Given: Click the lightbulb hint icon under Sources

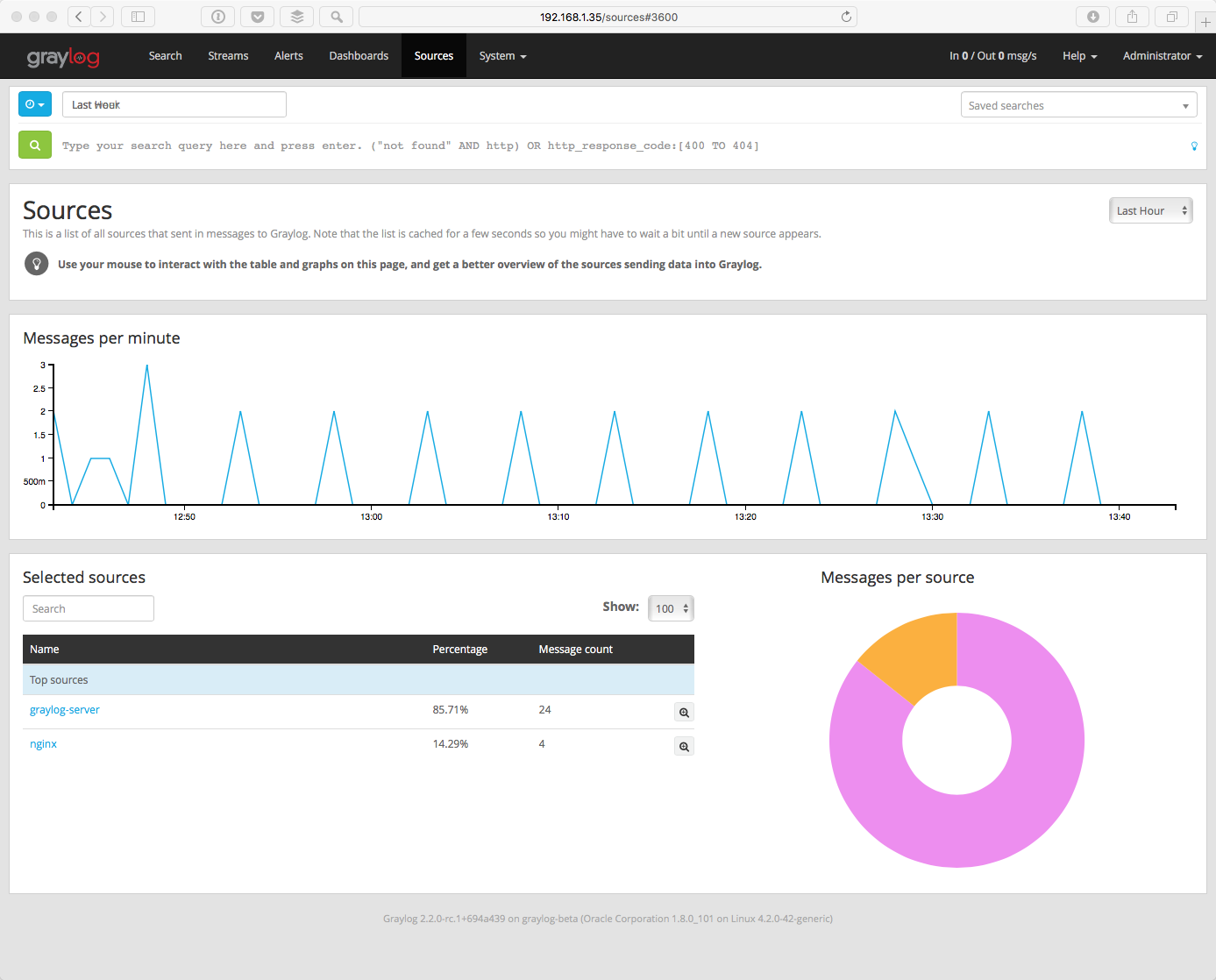Looking at the screenshot, I should (x=37, y=264).
